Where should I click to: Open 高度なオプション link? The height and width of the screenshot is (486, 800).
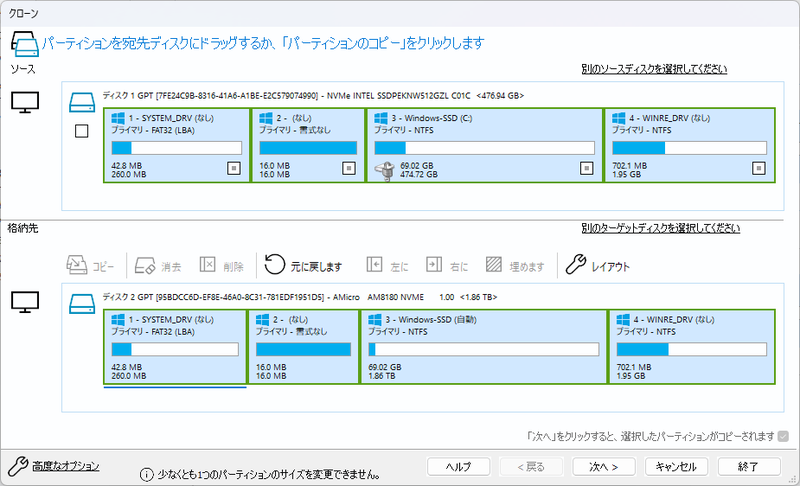[x=66, y=466]
